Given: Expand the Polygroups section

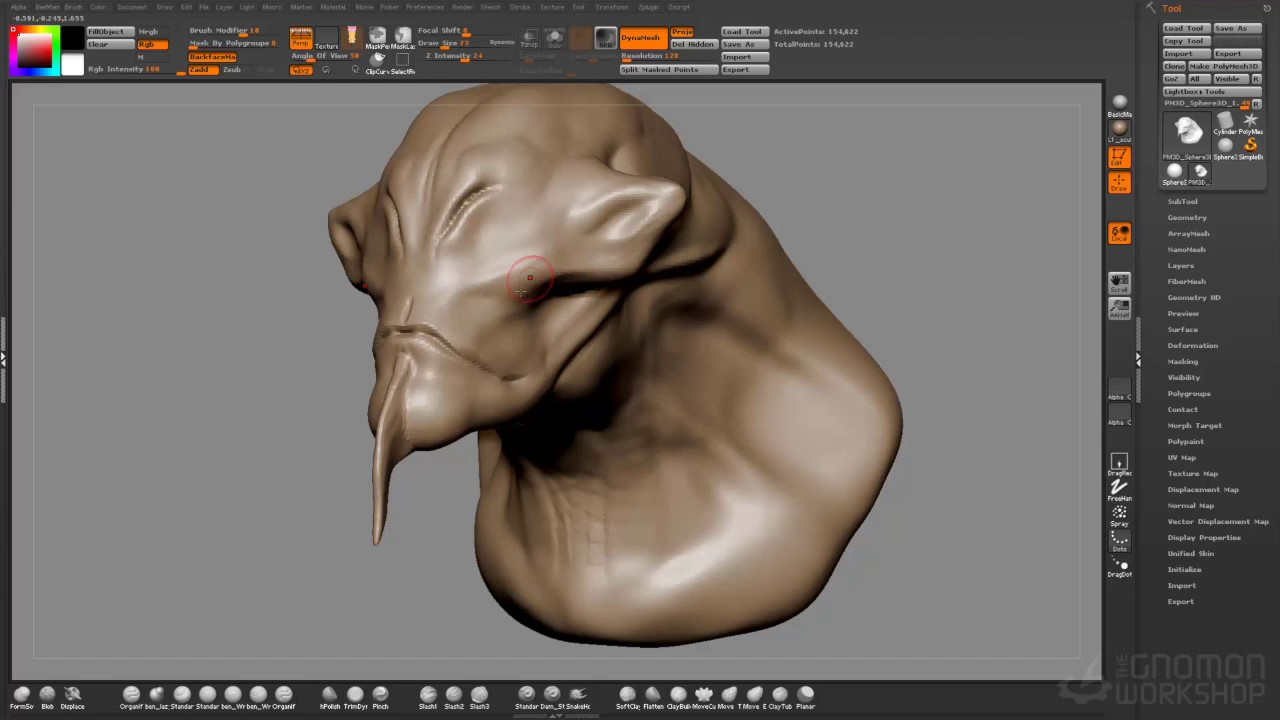Looking at the screenshot, I should coord(1189,393).
